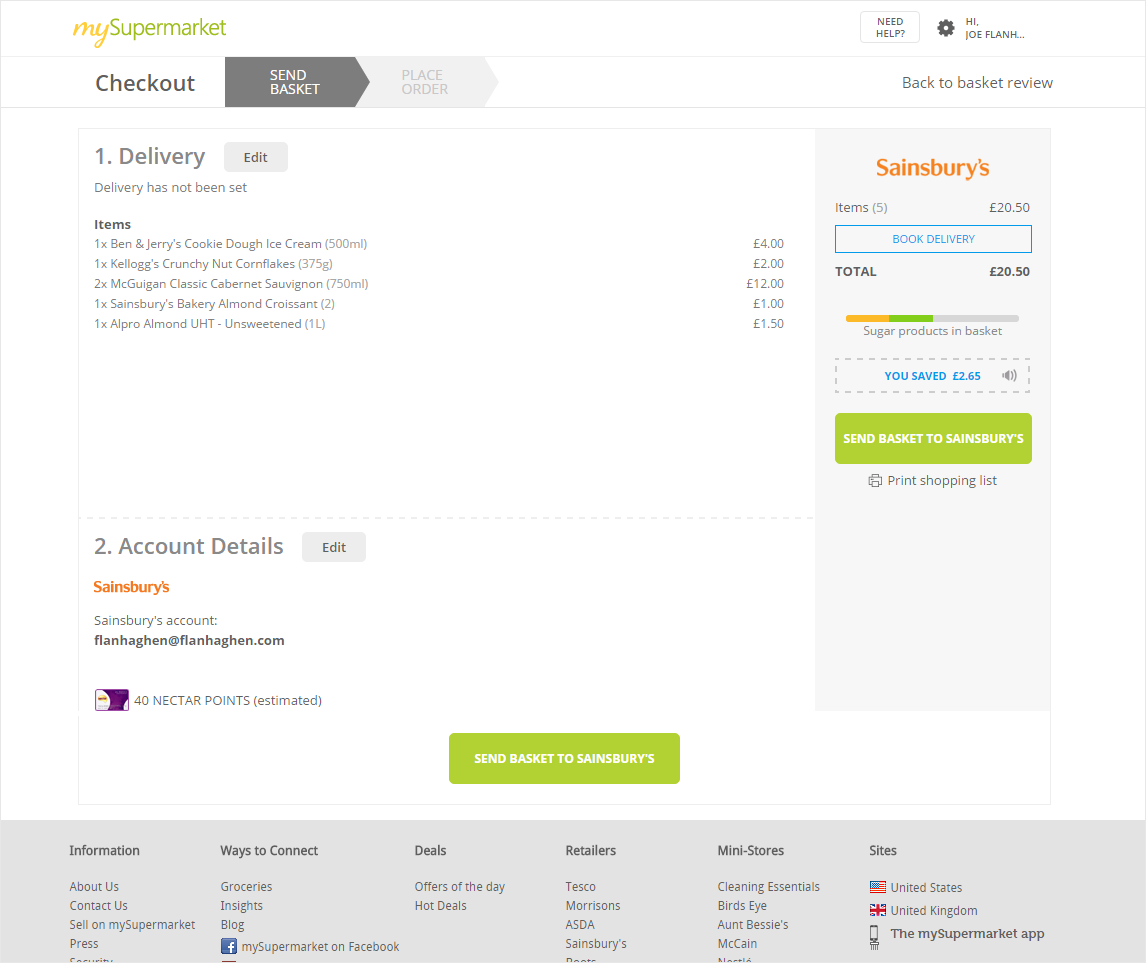Open ASDA retailer link
This screenshot has width=1146, height=963.
click(580, 925)
